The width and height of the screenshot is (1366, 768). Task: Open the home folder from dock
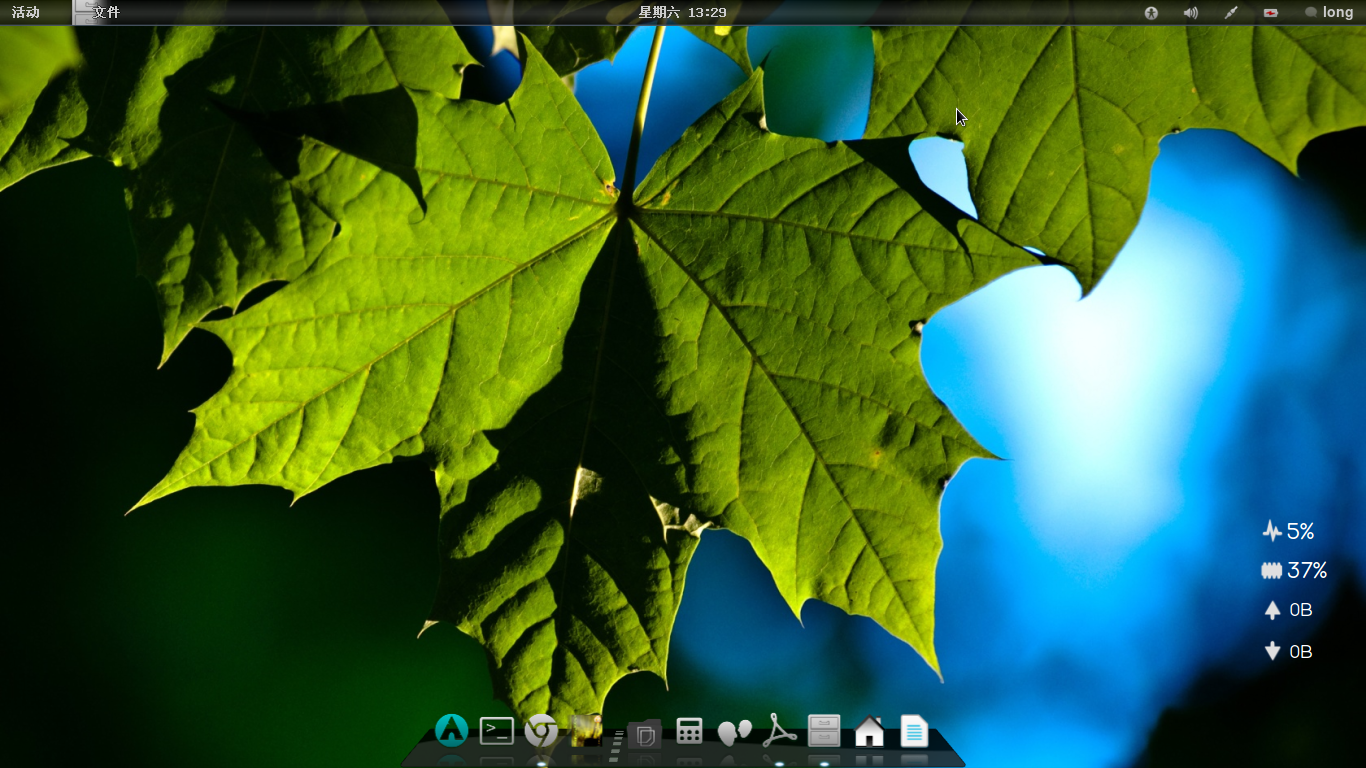pos(869,732)
